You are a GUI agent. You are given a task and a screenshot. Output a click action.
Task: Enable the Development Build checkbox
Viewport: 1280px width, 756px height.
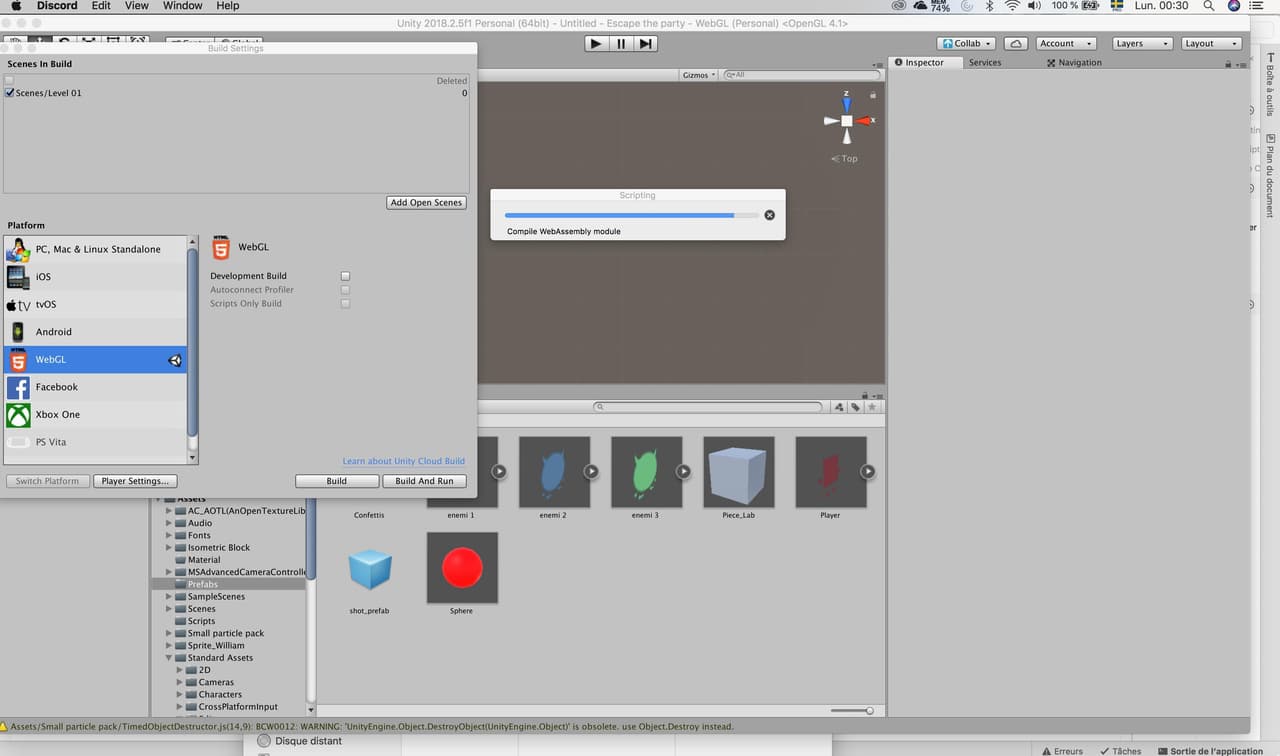tap(345, 276)
